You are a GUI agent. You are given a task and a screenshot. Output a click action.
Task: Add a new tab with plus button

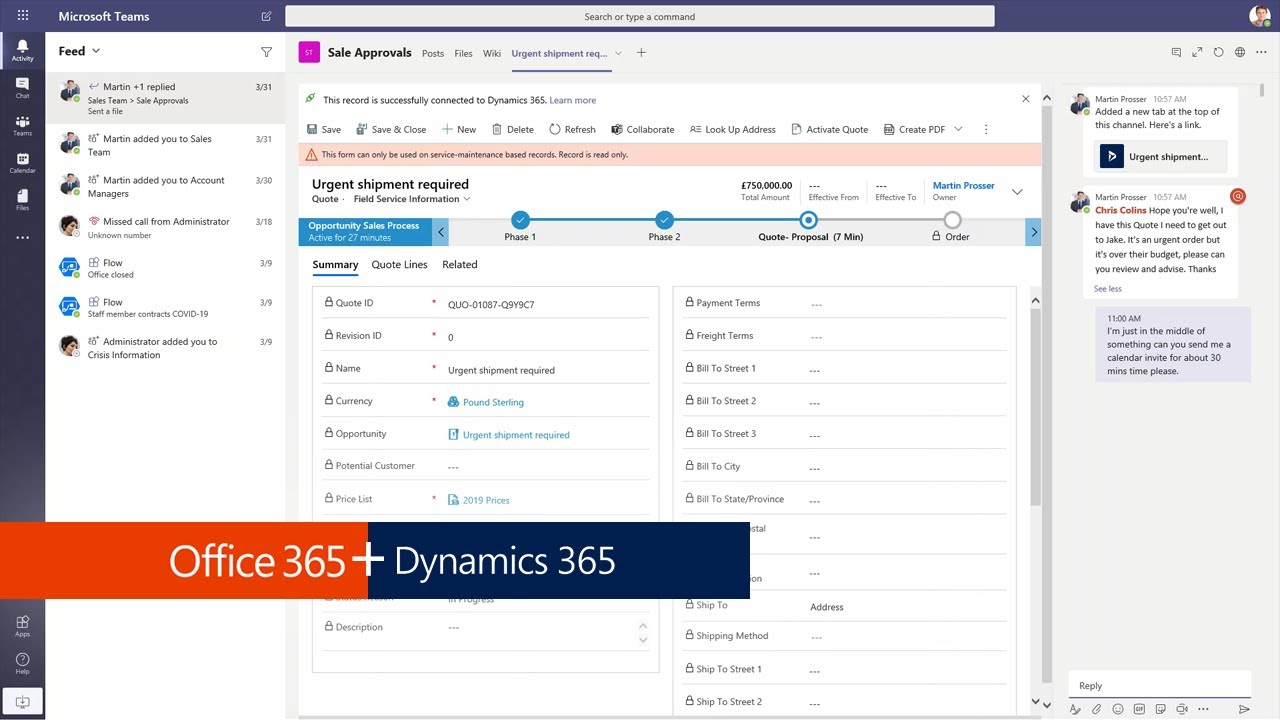click(641, 53)
